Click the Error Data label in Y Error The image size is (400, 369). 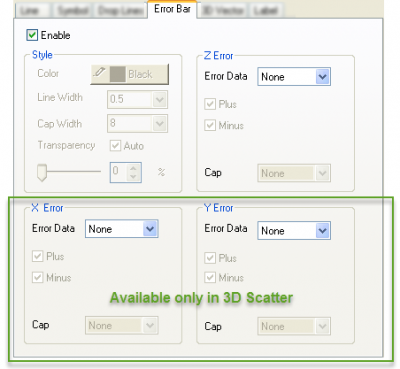click(x=226, y=228)
